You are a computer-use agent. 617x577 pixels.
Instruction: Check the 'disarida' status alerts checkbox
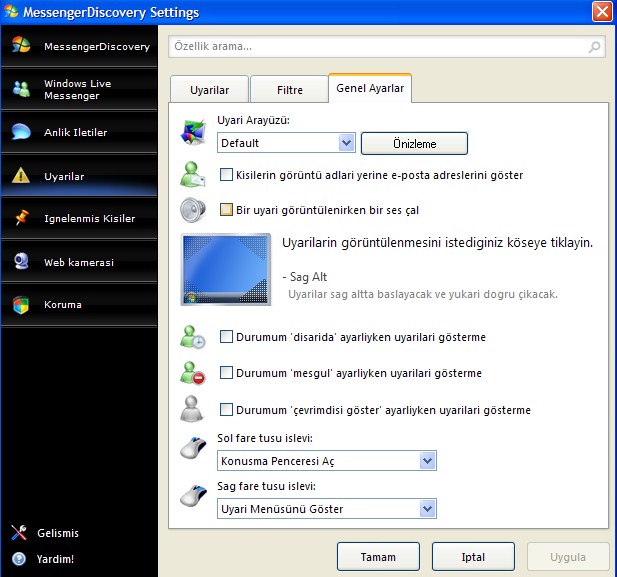226,337
